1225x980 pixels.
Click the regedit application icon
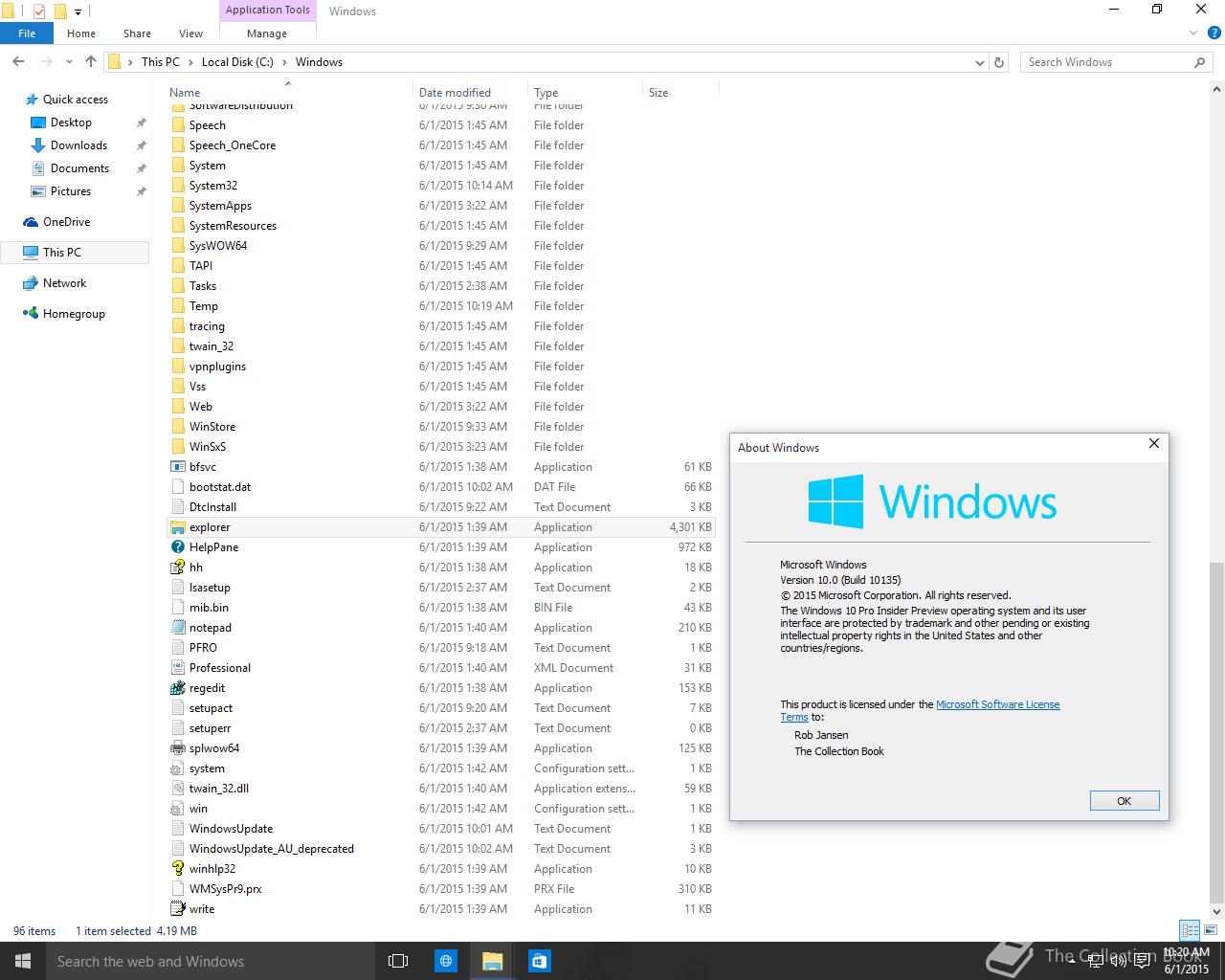tap(177, 688)
